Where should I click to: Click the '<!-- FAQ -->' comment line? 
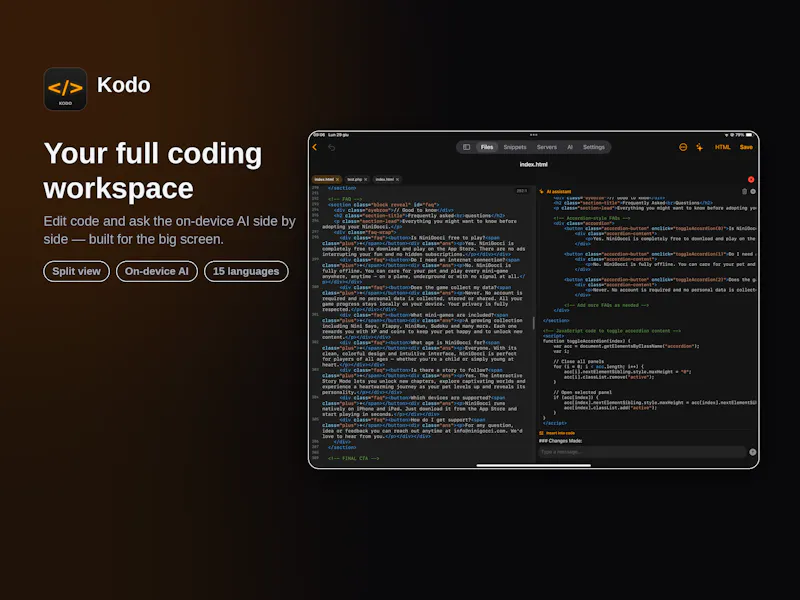coord(345,199)
